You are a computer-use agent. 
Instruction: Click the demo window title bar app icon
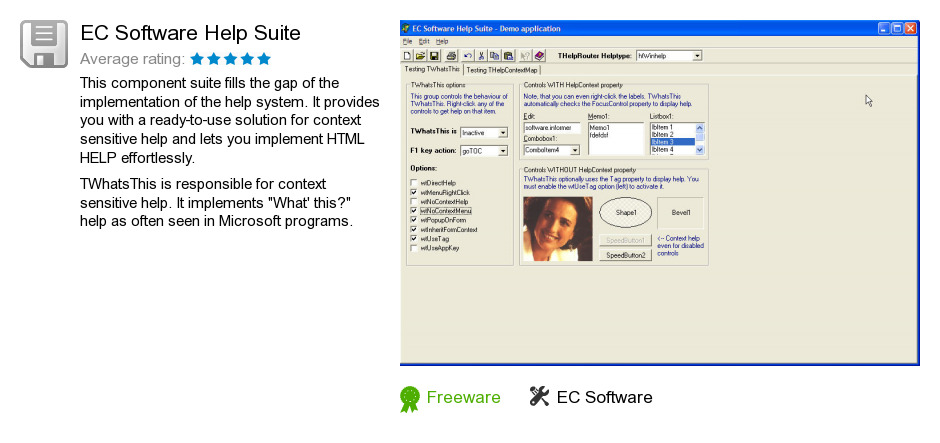point(406,28)
